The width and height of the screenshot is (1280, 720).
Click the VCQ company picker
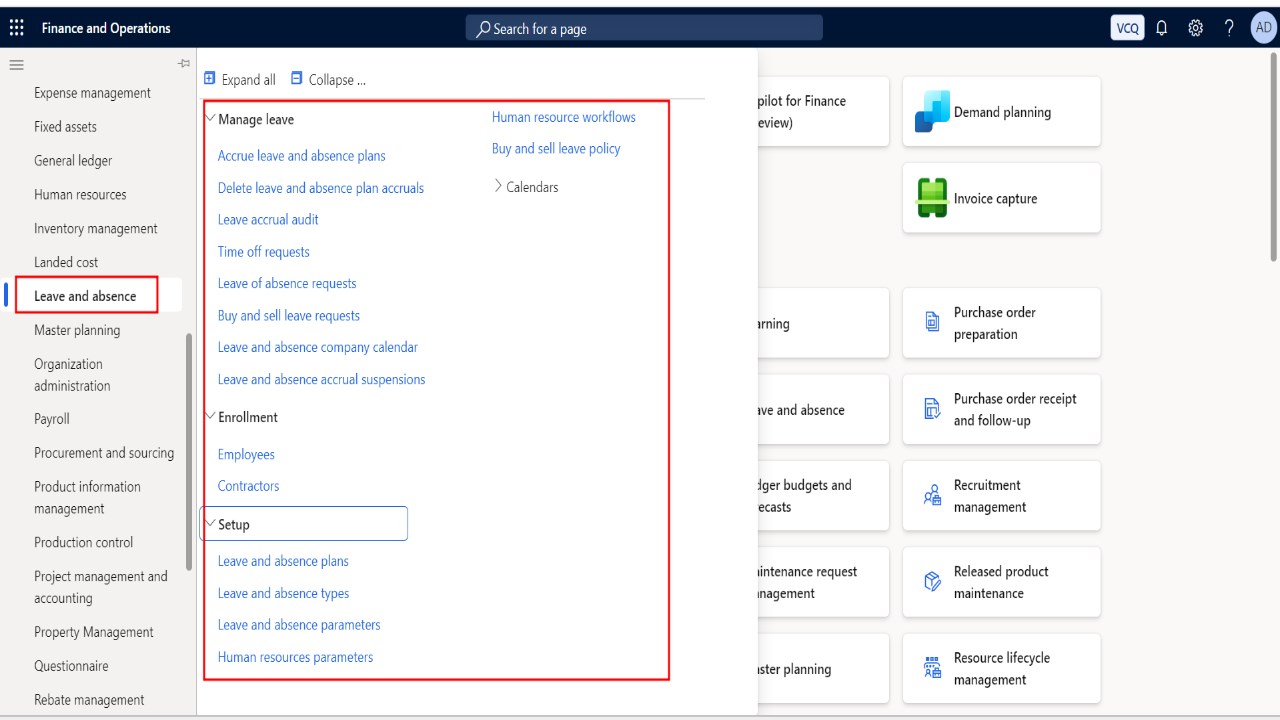(1127, 28)
